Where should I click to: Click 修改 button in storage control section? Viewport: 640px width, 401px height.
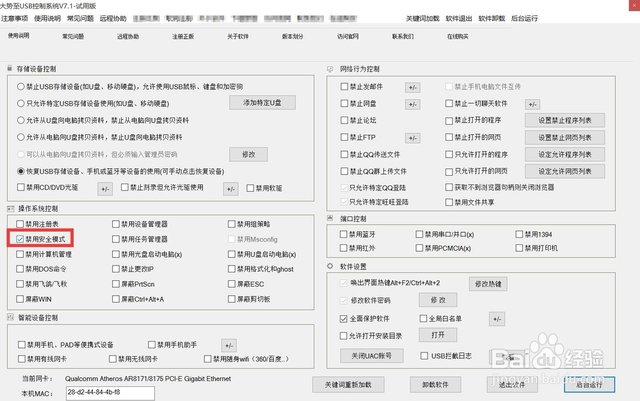[x=249, y=154]
